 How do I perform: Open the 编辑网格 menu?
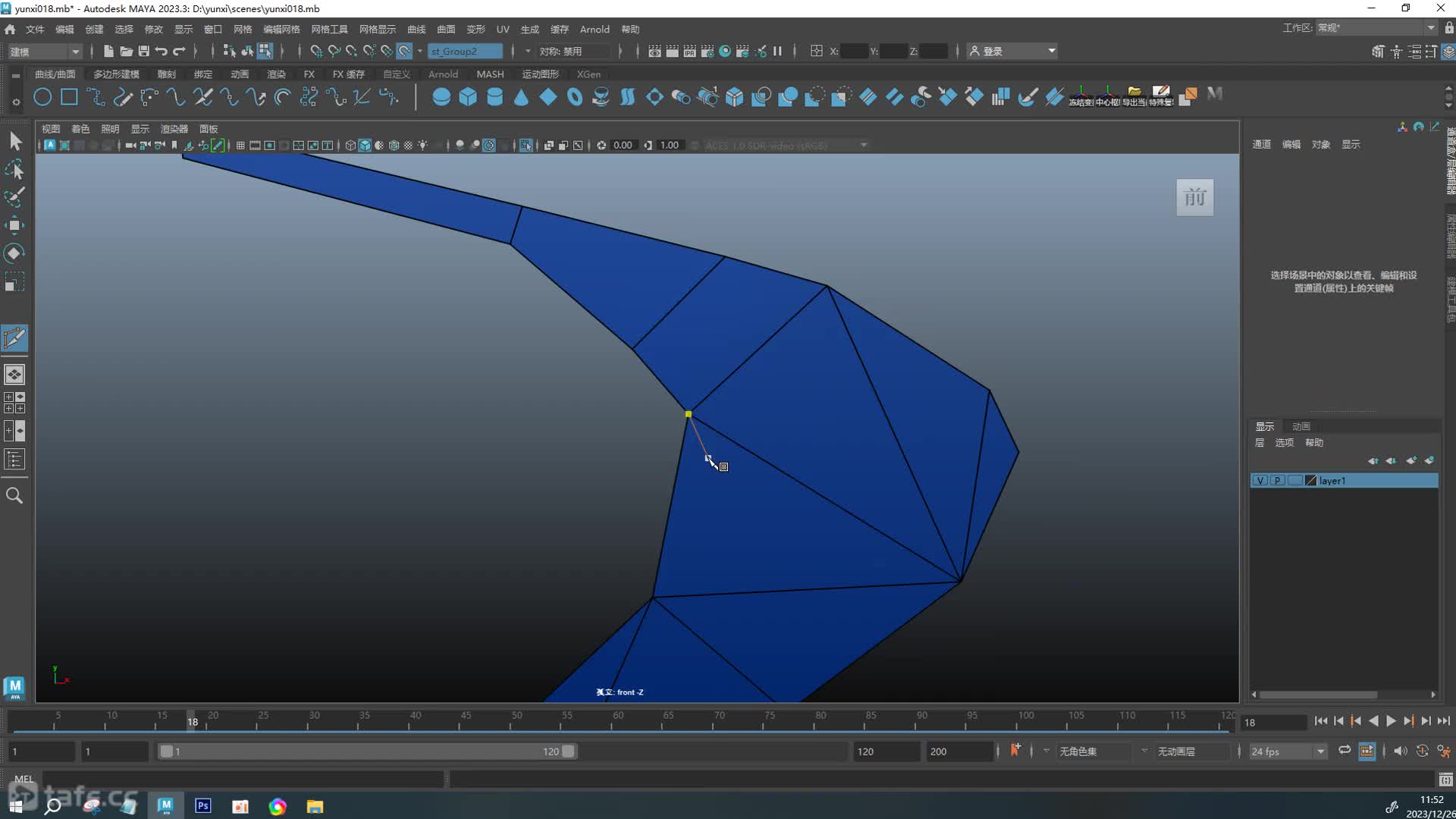281,29
